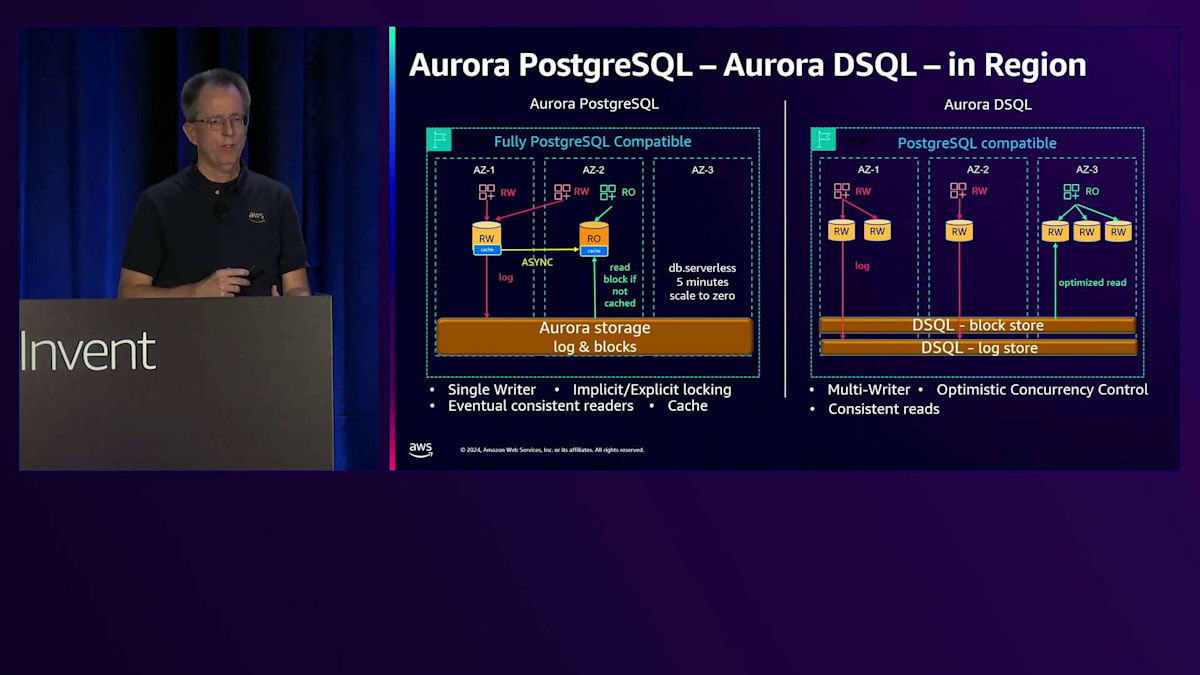The width and height of the screenshot is (1200, 675).
Task: Click the optimized read label
Action: (1092, 283)
